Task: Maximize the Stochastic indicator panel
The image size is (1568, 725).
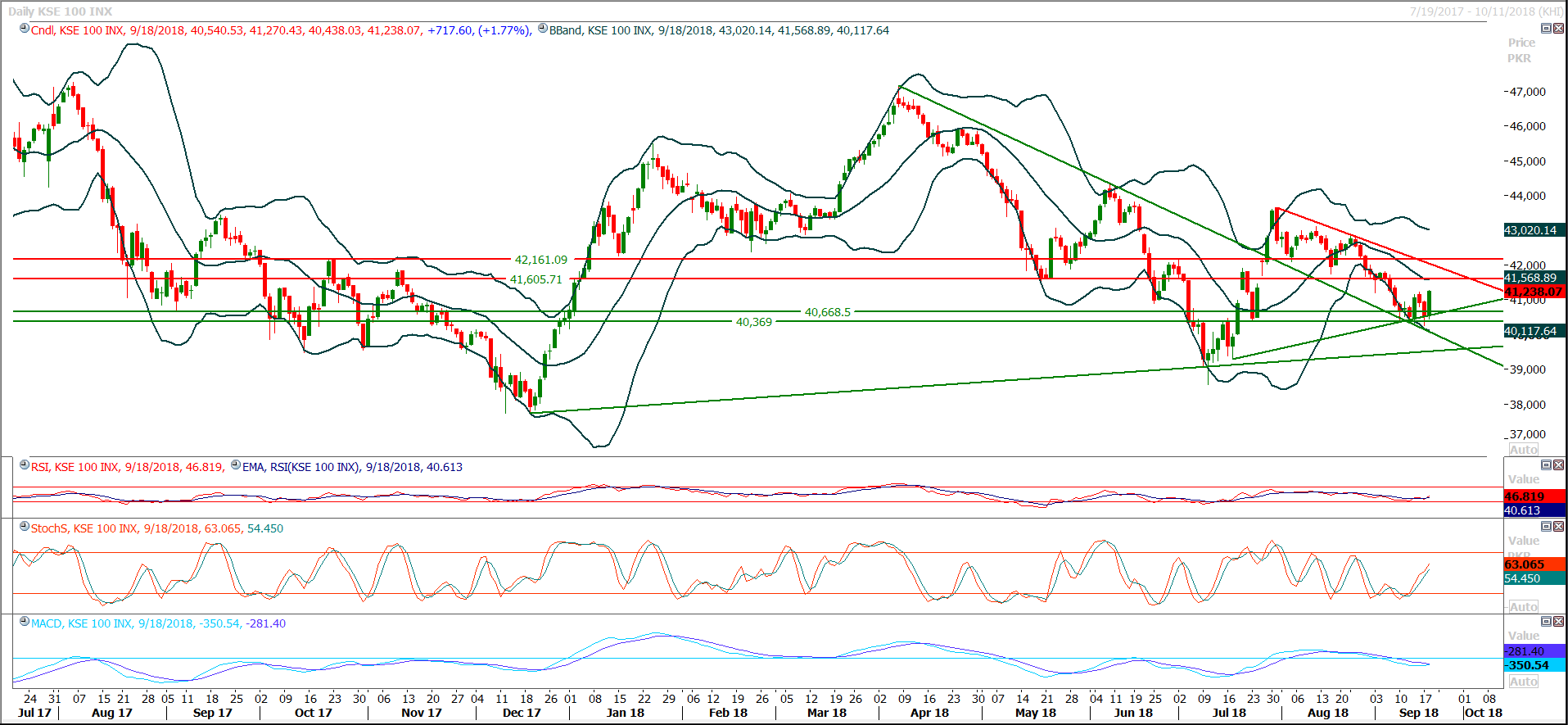Action: coord(1546,527)
